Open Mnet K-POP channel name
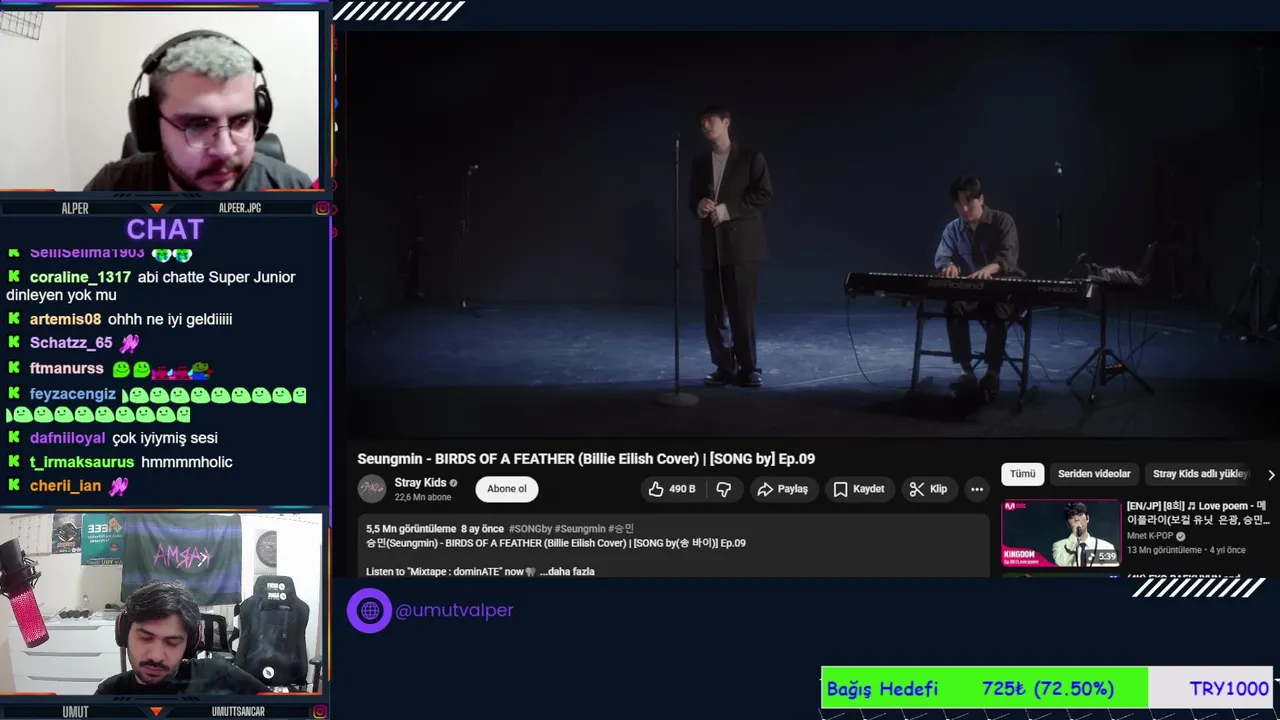The width and height of the screenshot is (1280, 720). pyautogui.click(x=1150, y=536)
